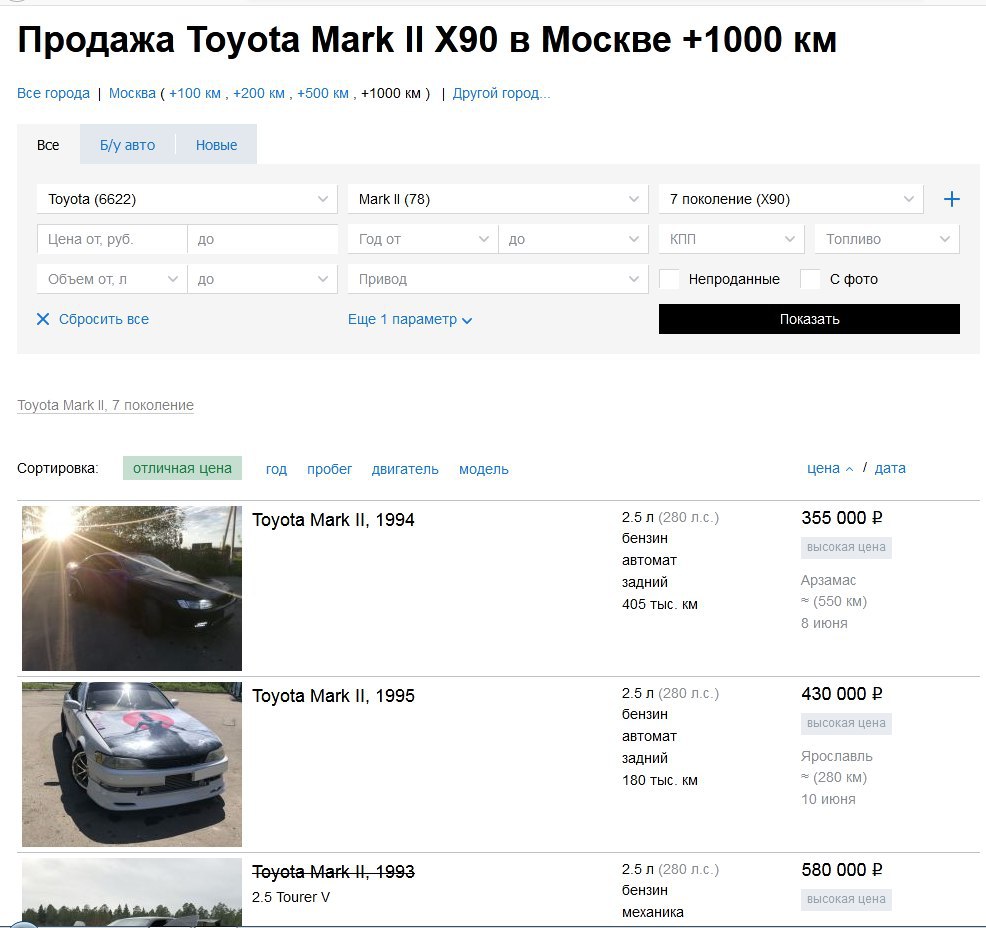The height and width of the screenshot is (928, 986).
Task: Open the engine volume 'до' dropdown
Action: [263, 279]
